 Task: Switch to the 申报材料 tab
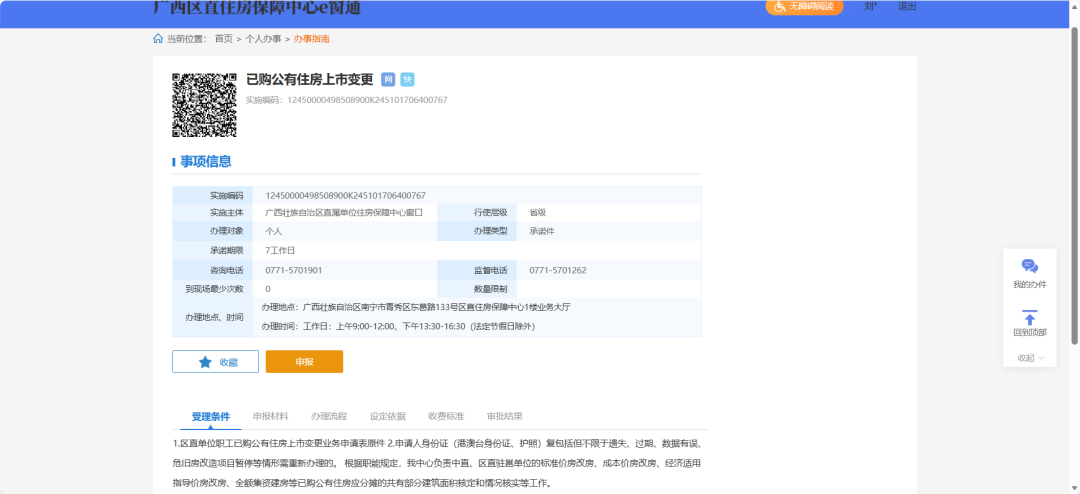270,416
